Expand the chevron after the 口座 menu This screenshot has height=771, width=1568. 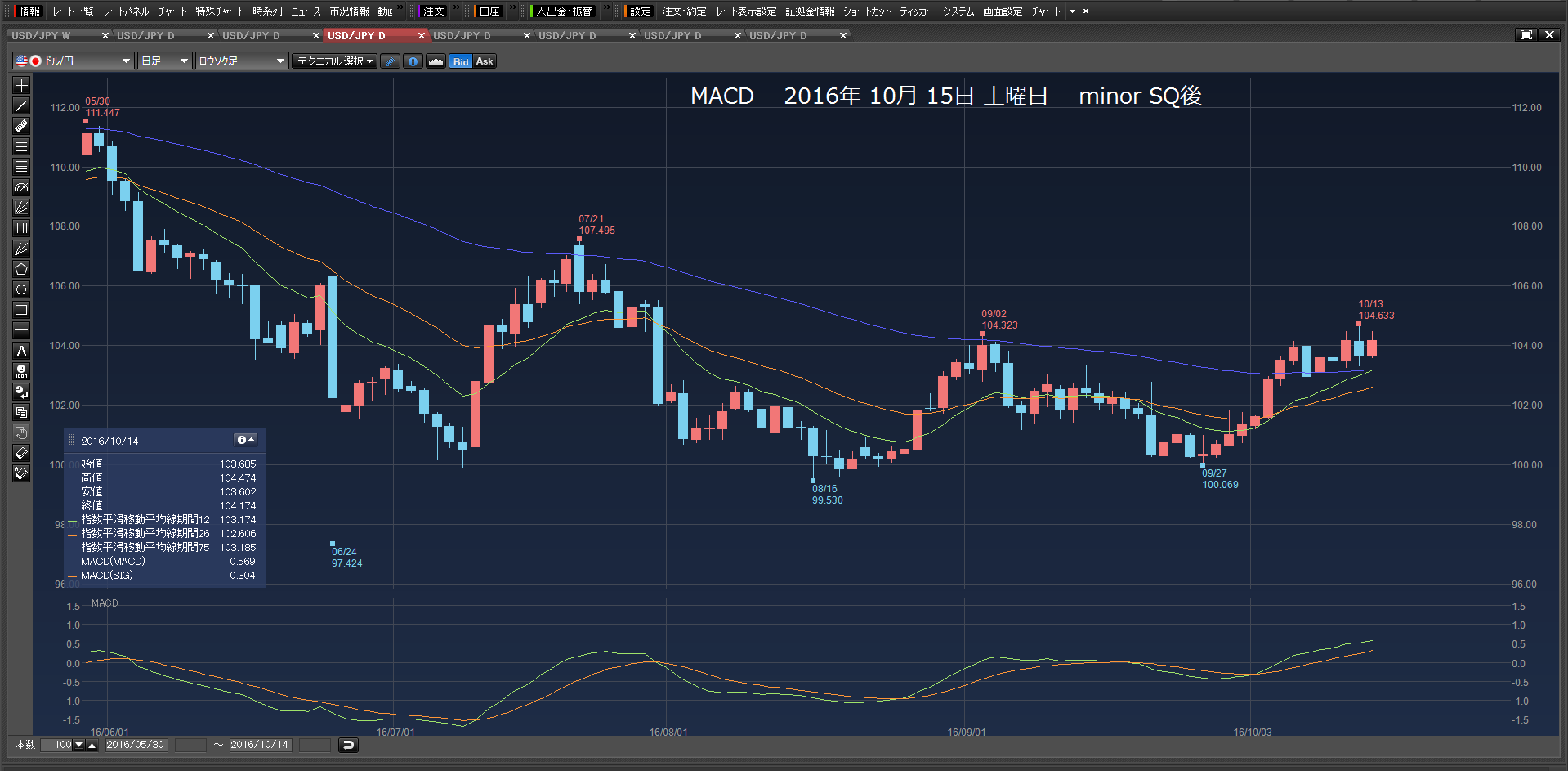(512, 8)
